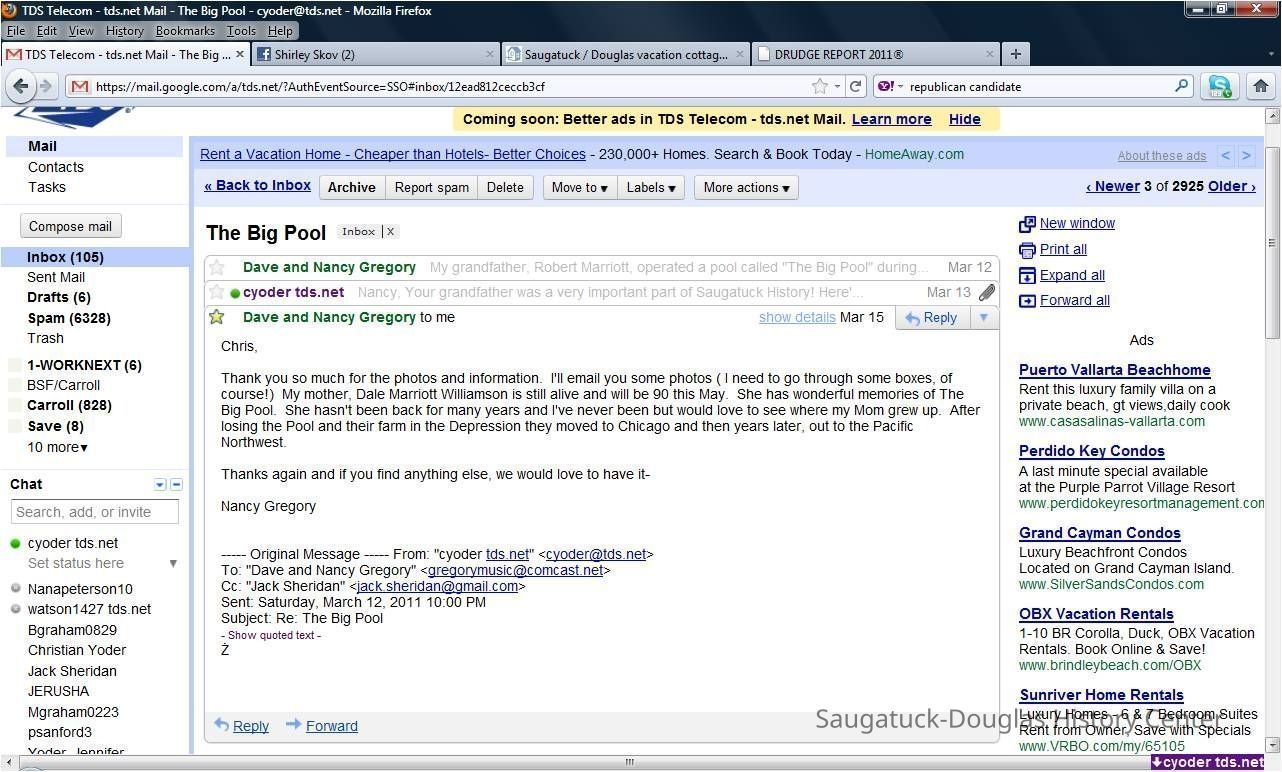Click the Forward all icon
Viewport: 1282px width, 772px height.
point(1027,301)
